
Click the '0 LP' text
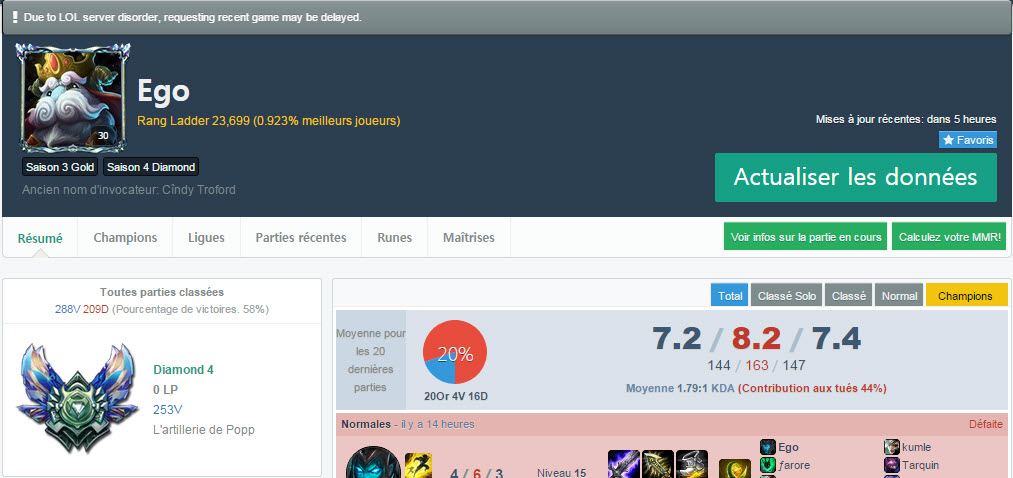(x=165, y=390)
